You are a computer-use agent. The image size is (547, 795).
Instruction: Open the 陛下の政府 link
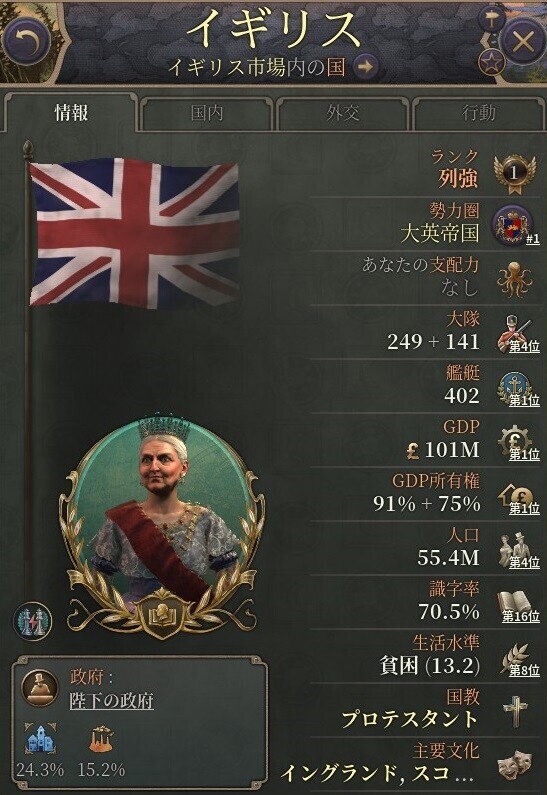click(112, 701)
